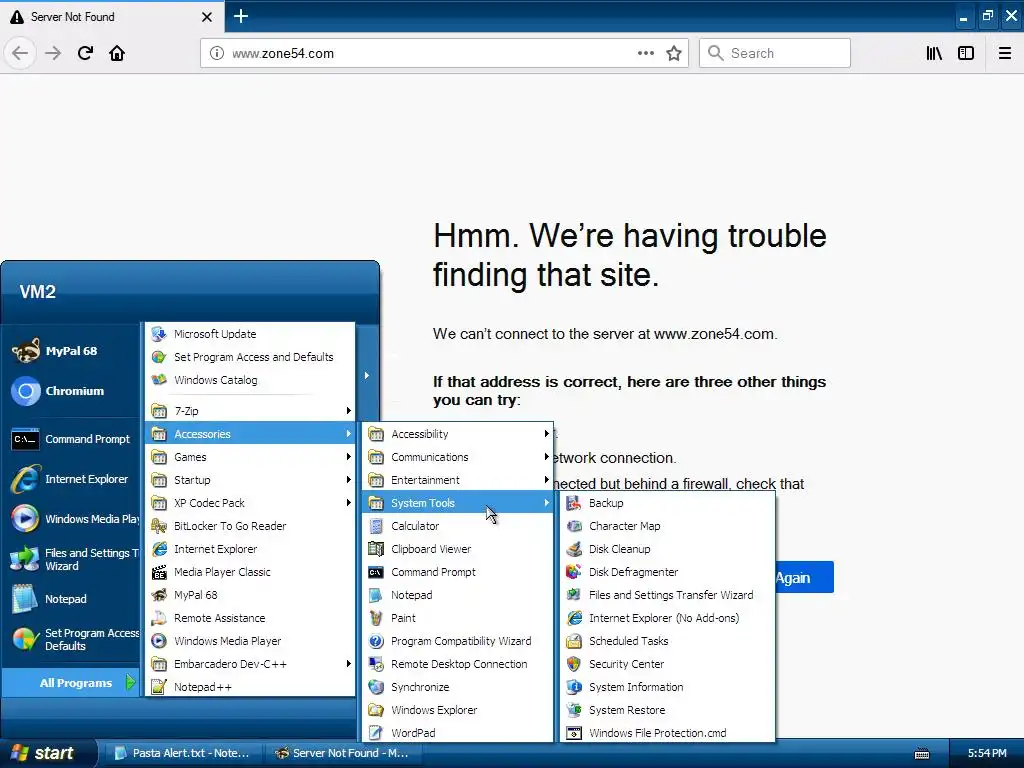Open Backup in System Tools
This screenshot has height=768, width=1024.
coord(667,503)
